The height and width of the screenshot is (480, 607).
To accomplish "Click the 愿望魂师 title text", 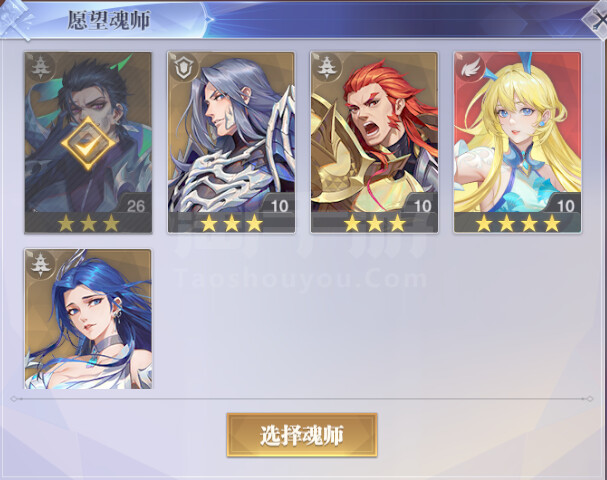I will point(108,20).
